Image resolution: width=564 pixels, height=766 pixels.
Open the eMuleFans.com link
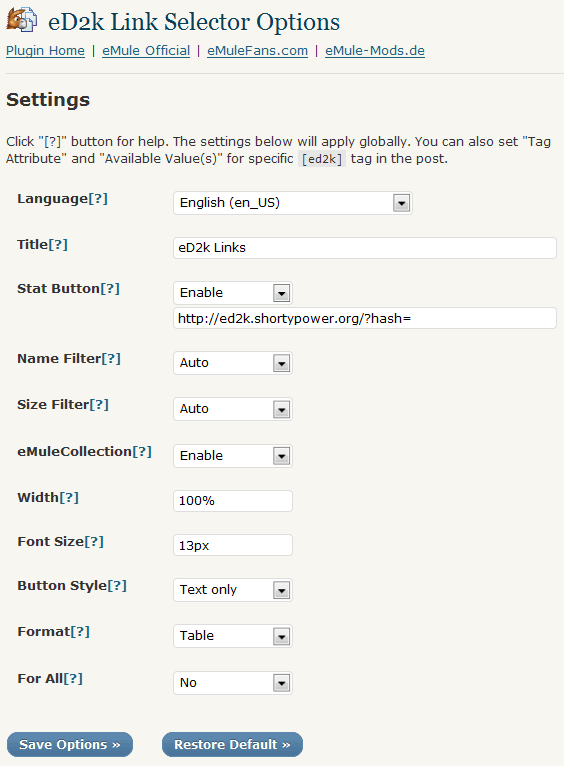[x=257, y=51]
